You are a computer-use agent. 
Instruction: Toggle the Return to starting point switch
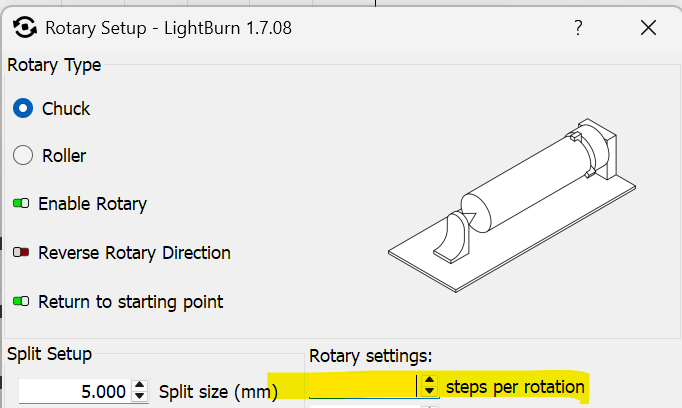click(21, 301)
